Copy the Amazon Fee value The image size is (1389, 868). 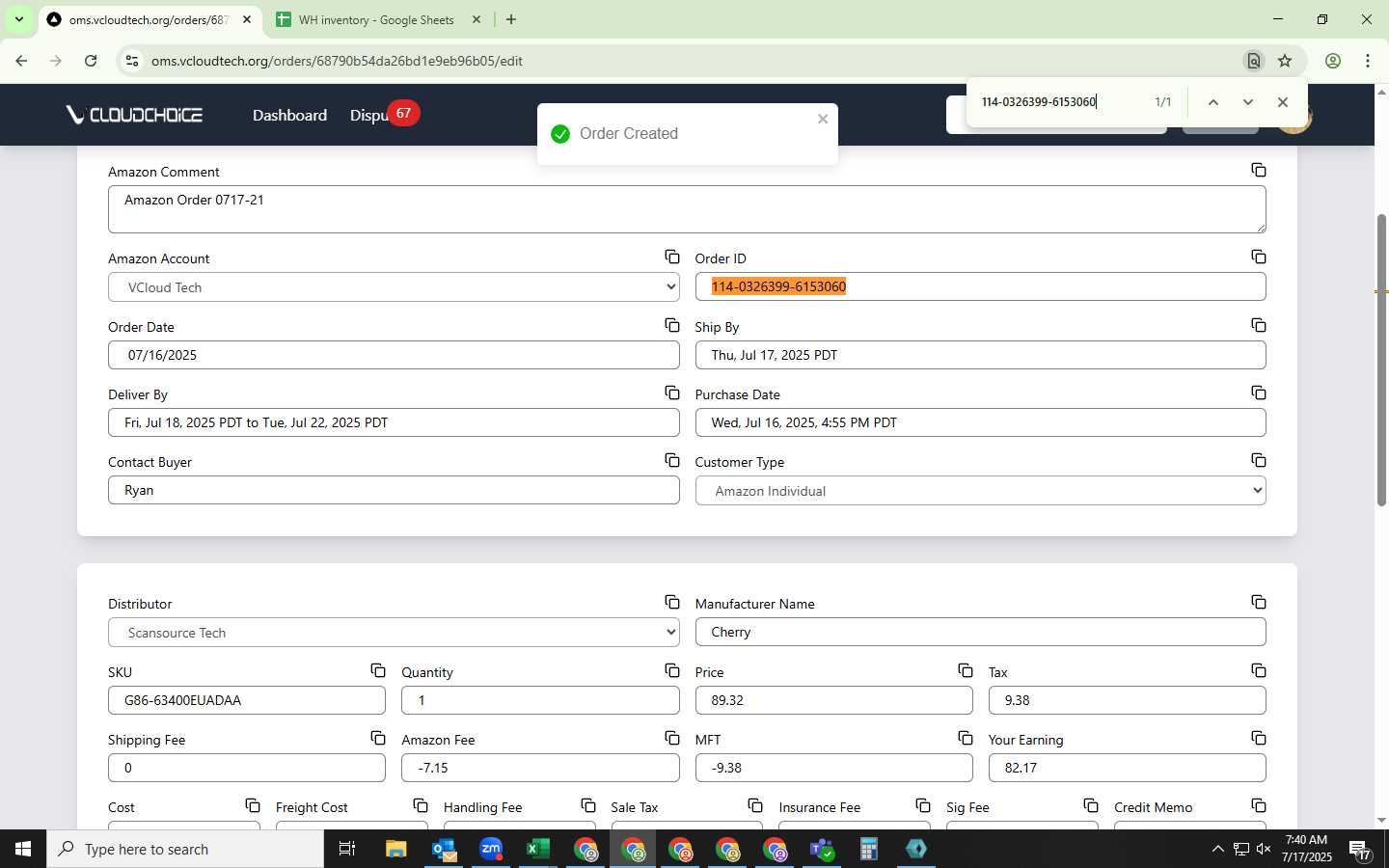(672, 738)
